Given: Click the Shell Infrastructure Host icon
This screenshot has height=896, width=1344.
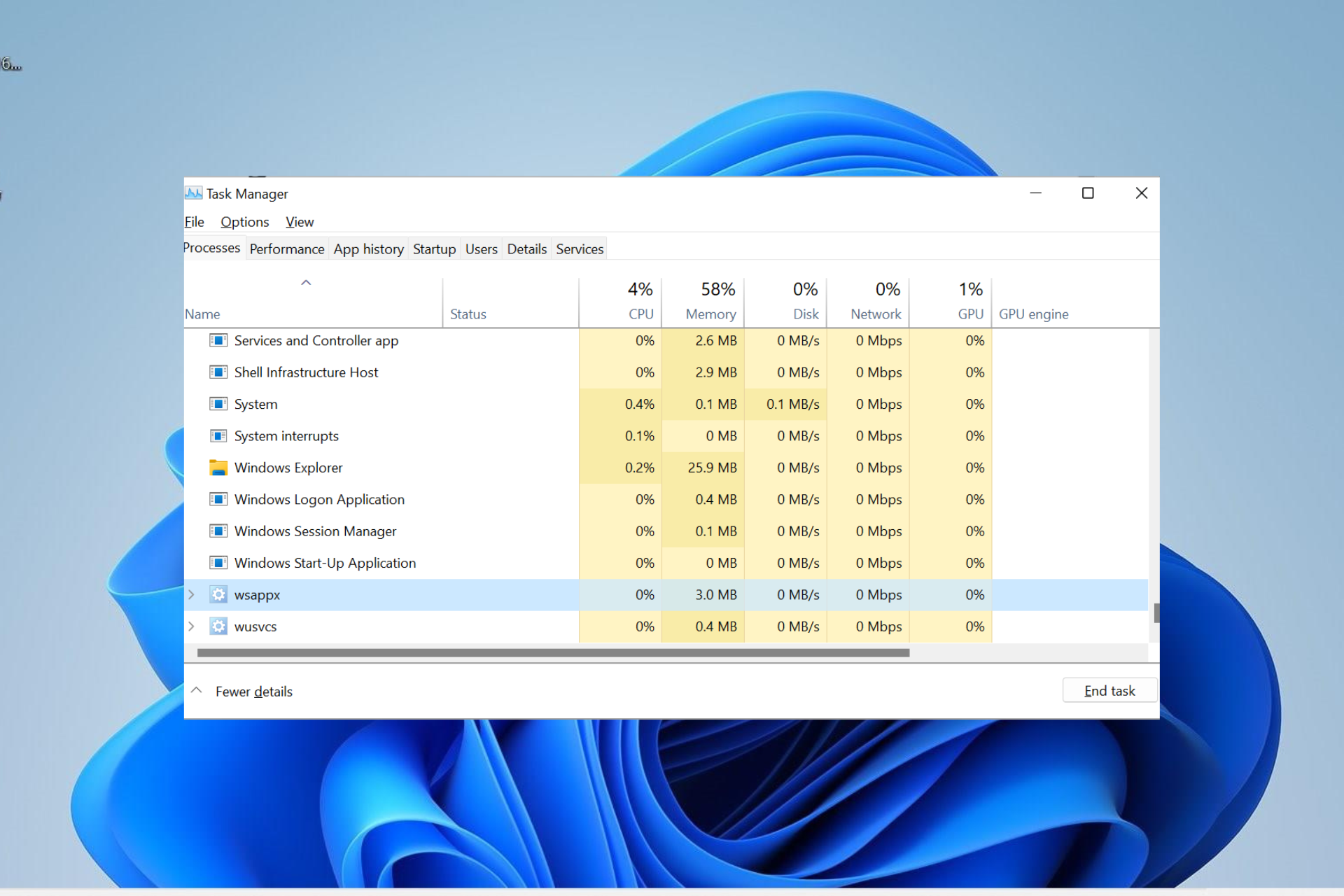Looking at the screenshot, I should 219,372.
